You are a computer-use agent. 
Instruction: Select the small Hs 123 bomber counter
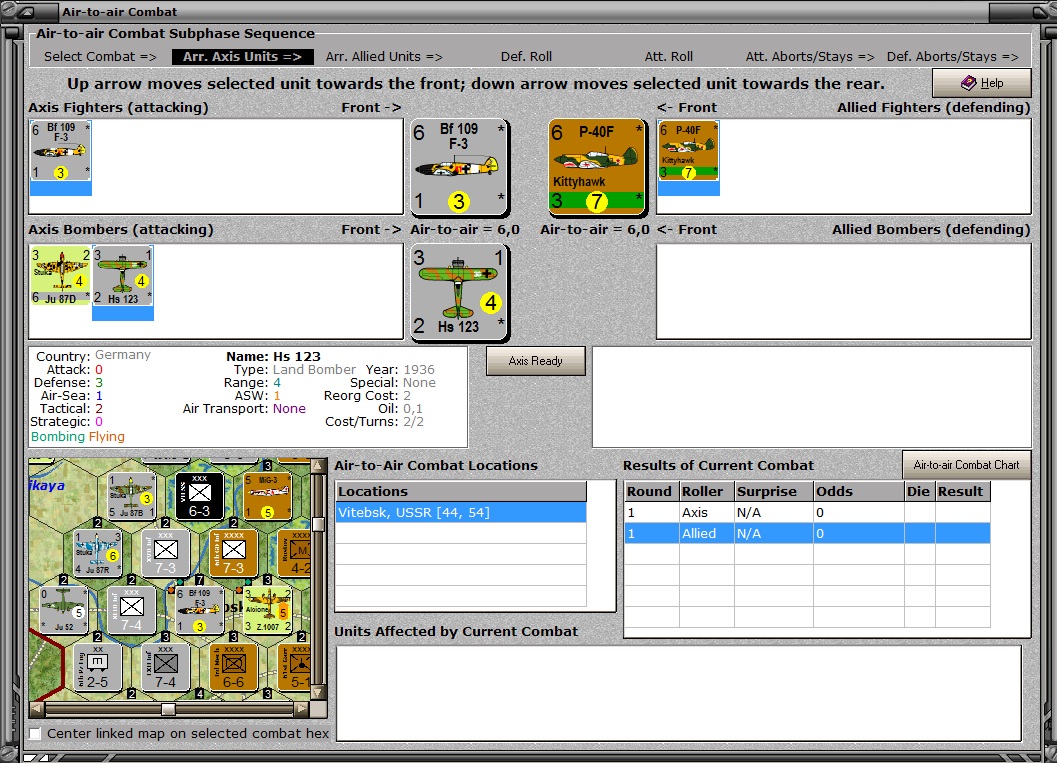click(x=123, y=276)
